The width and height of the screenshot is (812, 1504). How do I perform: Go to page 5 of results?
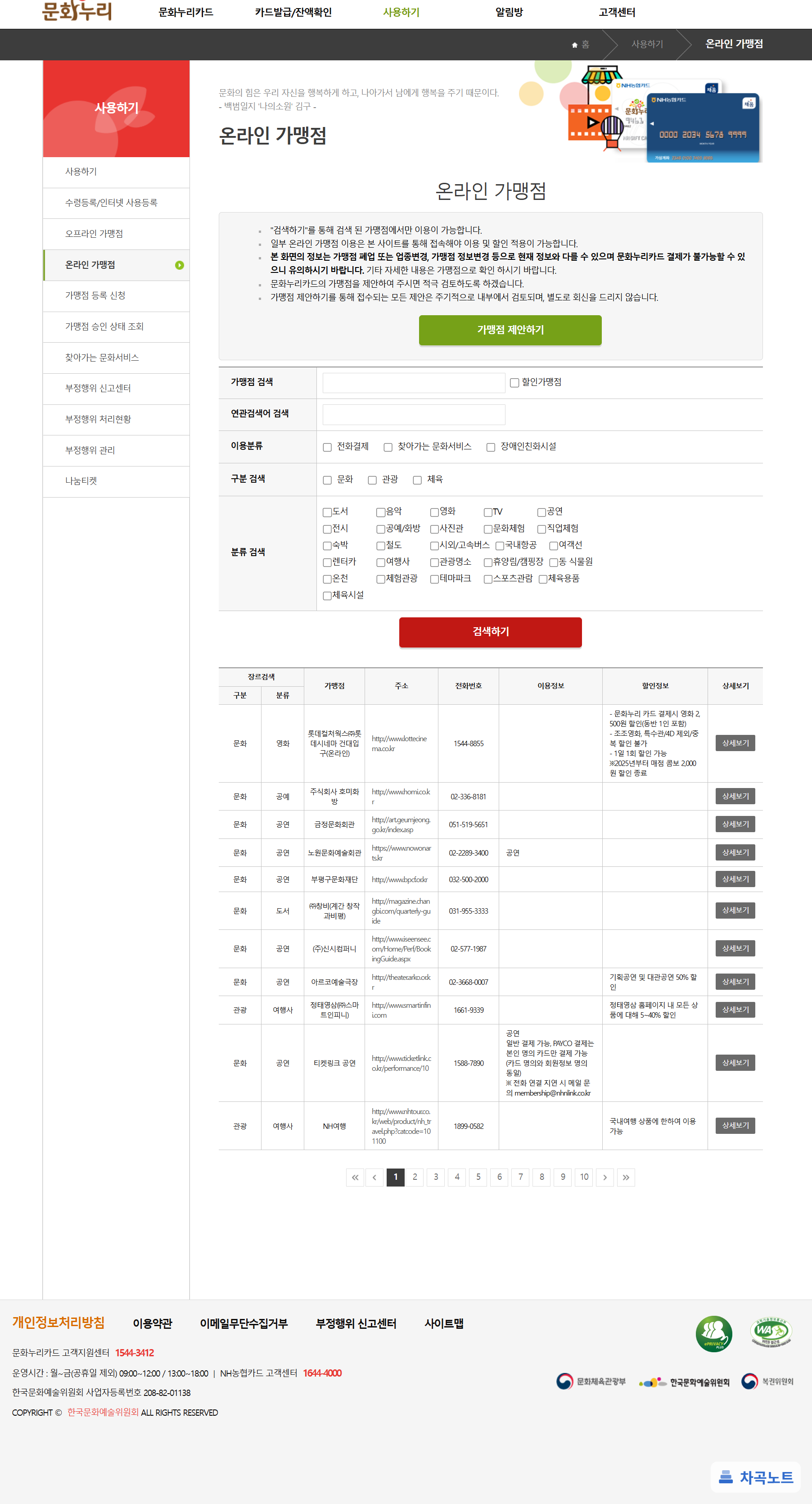coord(478,1177)
